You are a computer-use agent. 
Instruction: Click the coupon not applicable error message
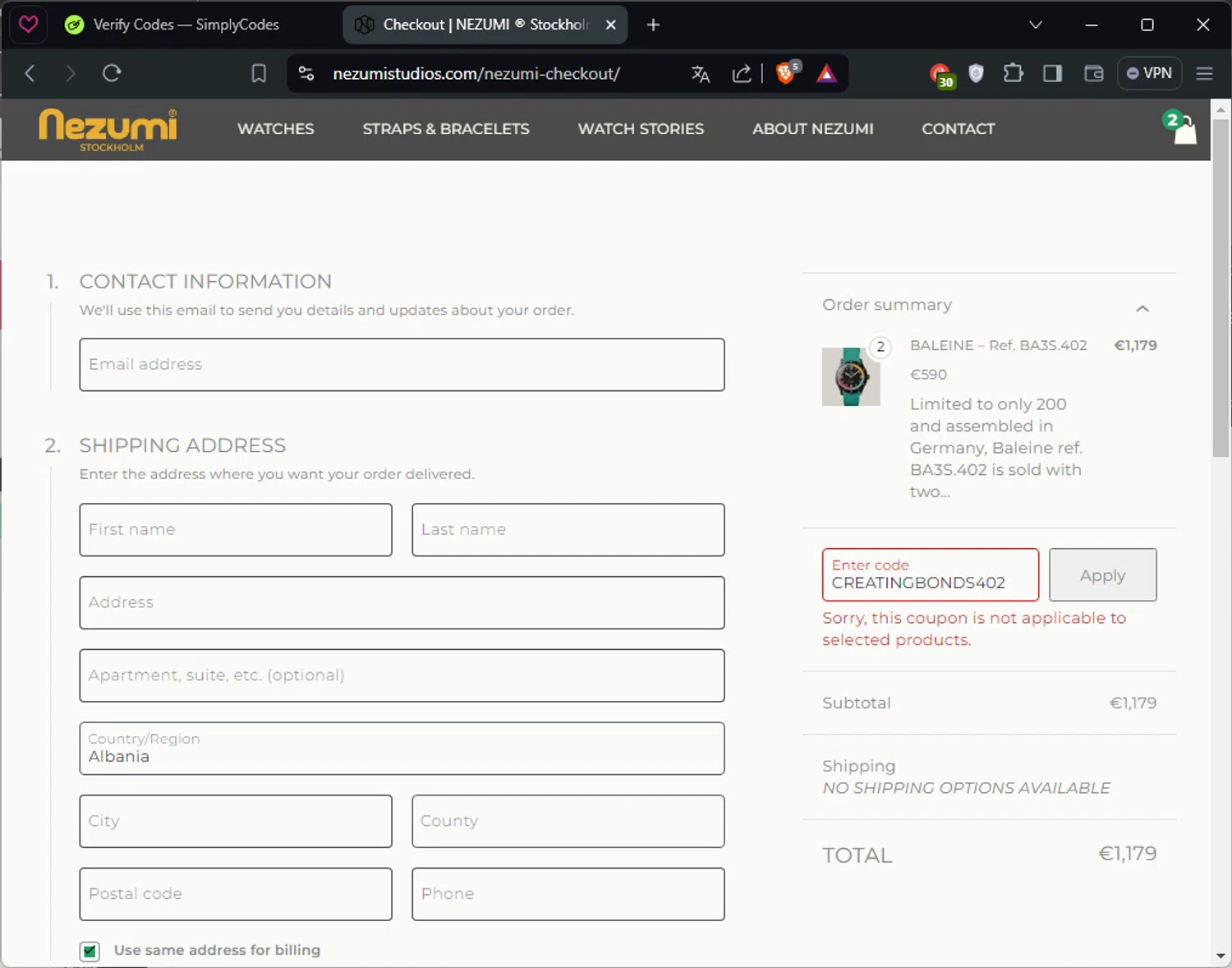click(x=974, y=629)
